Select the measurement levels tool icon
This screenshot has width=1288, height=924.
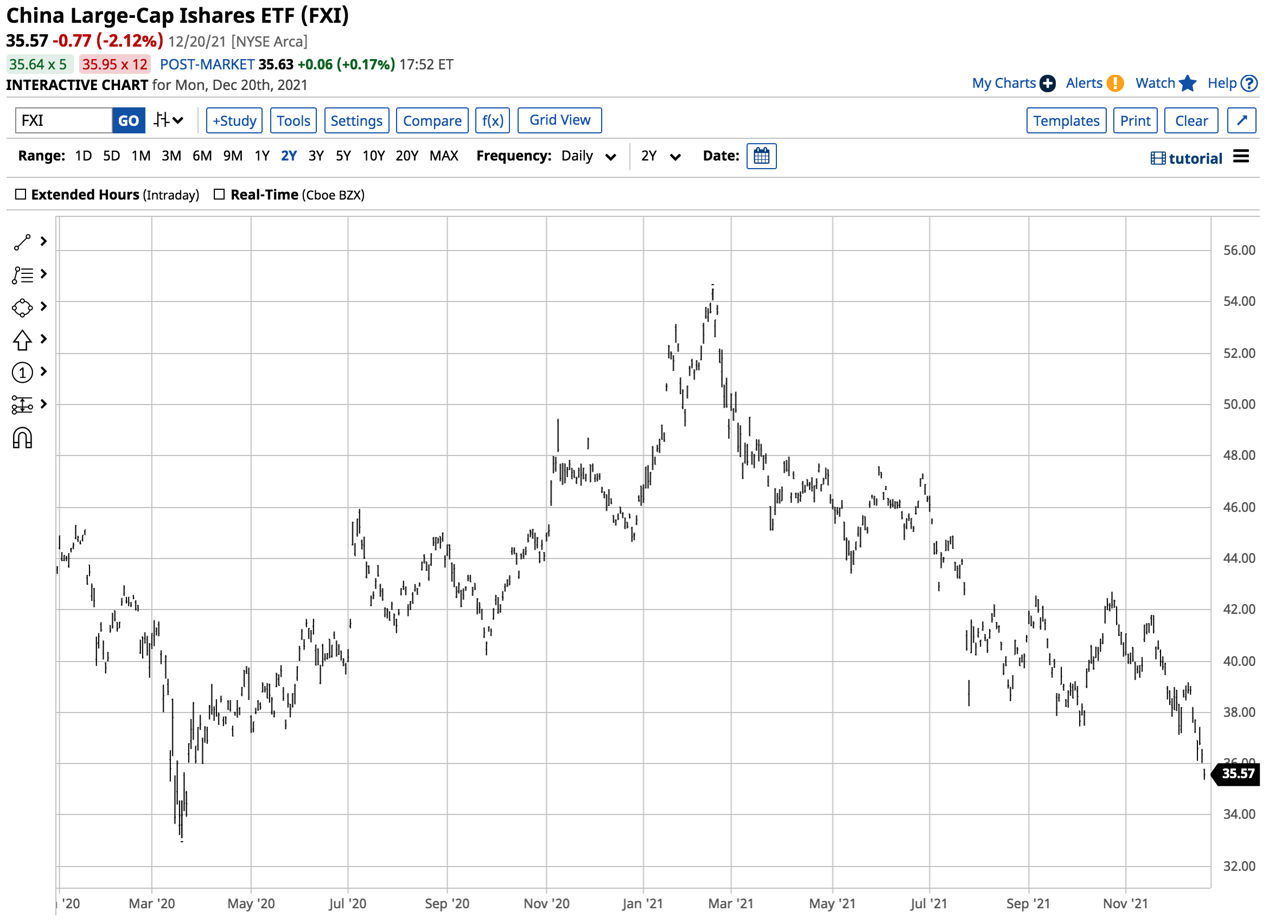click(22, 405)
